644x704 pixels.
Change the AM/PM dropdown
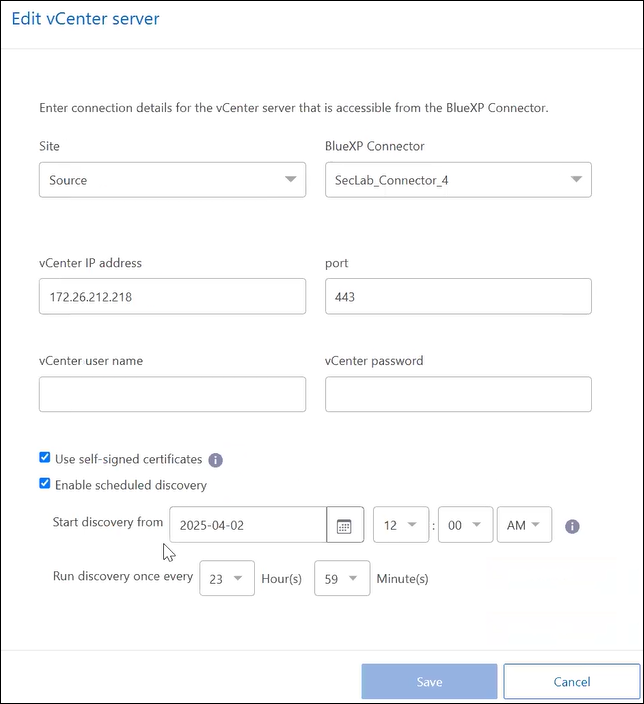[x=524, y=525]
